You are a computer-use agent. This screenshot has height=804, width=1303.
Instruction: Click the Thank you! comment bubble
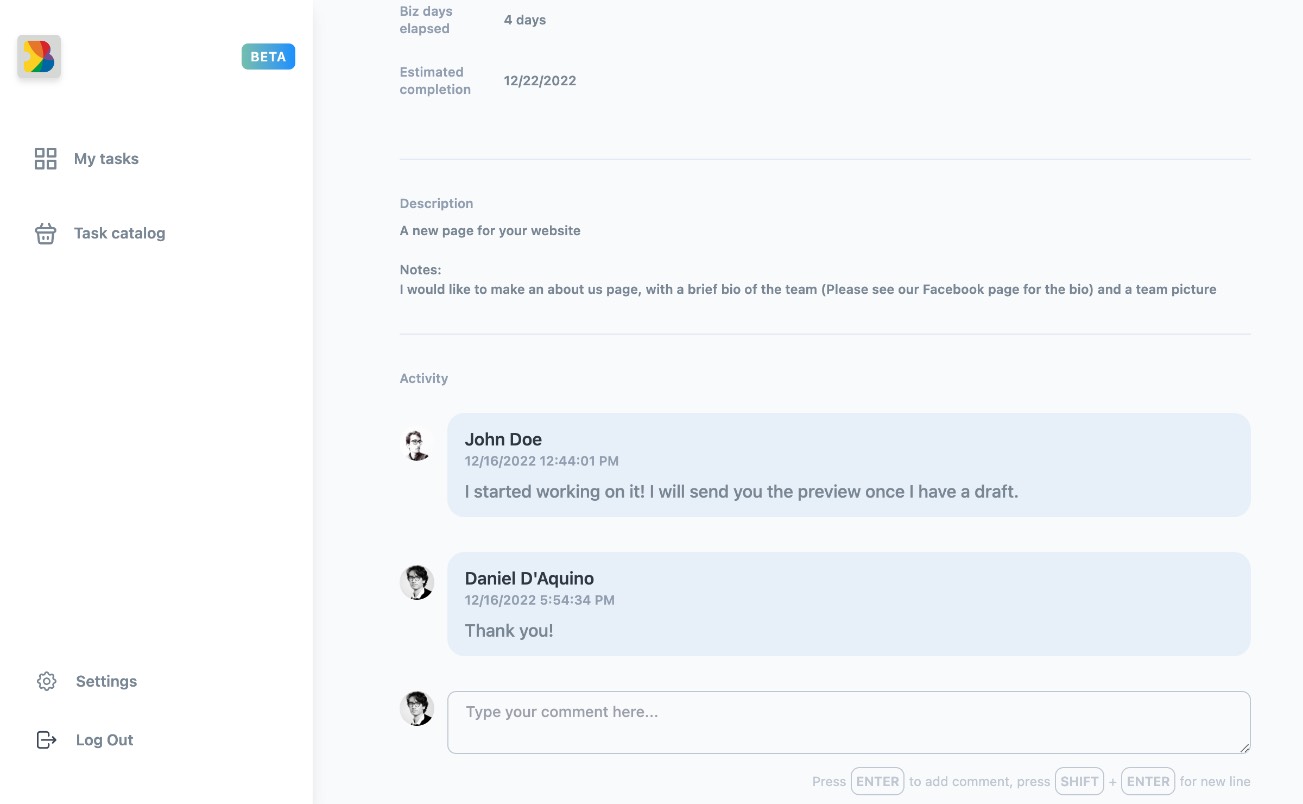(849, 604)
